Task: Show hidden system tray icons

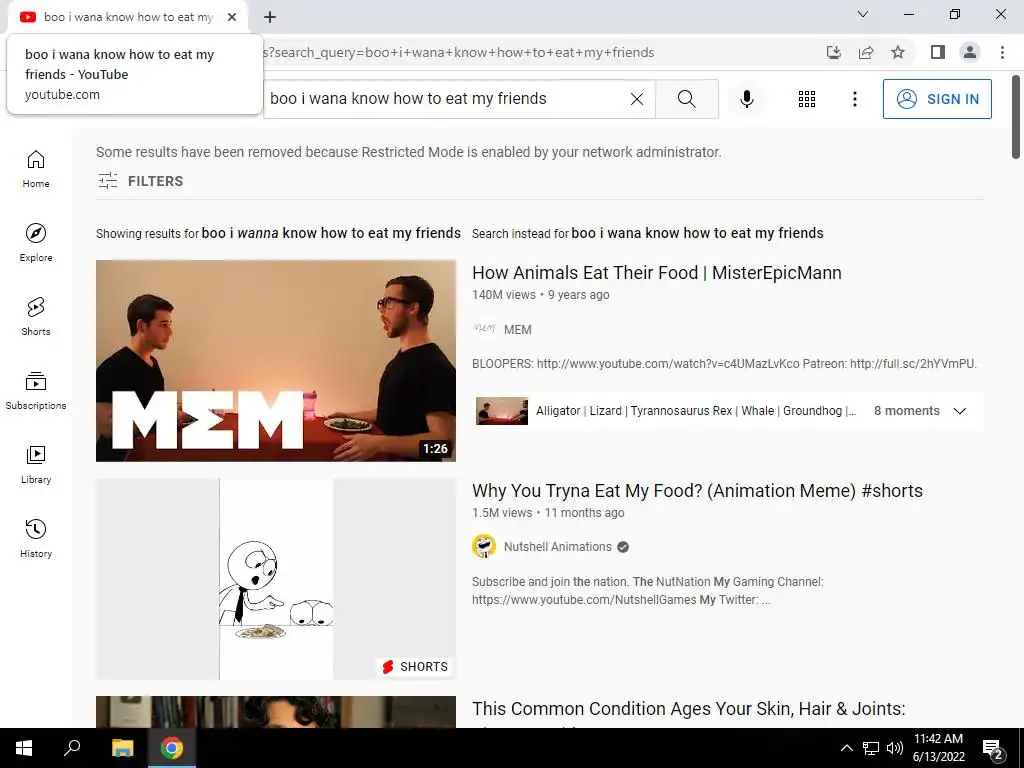Action: coord(846,748)
